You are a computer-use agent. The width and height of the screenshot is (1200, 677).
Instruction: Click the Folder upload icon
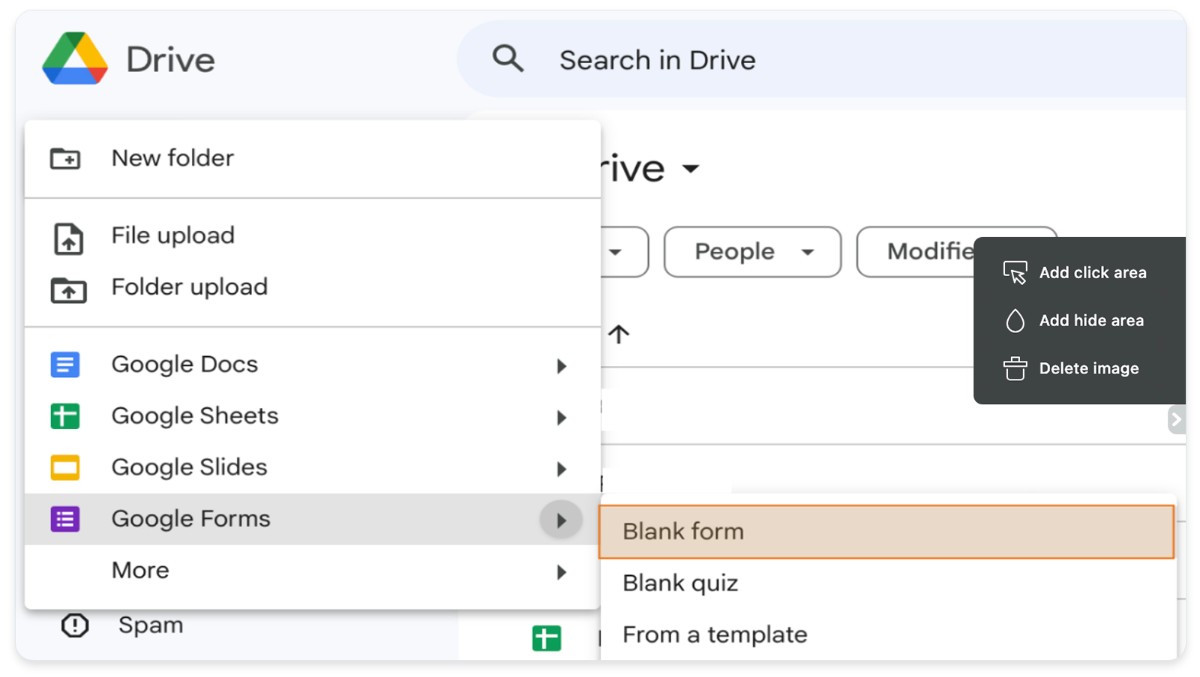point(68,290)
